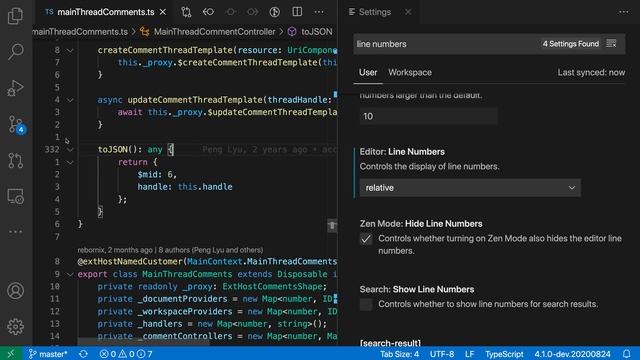Click line number 332 in gutter

pos(52,150)
